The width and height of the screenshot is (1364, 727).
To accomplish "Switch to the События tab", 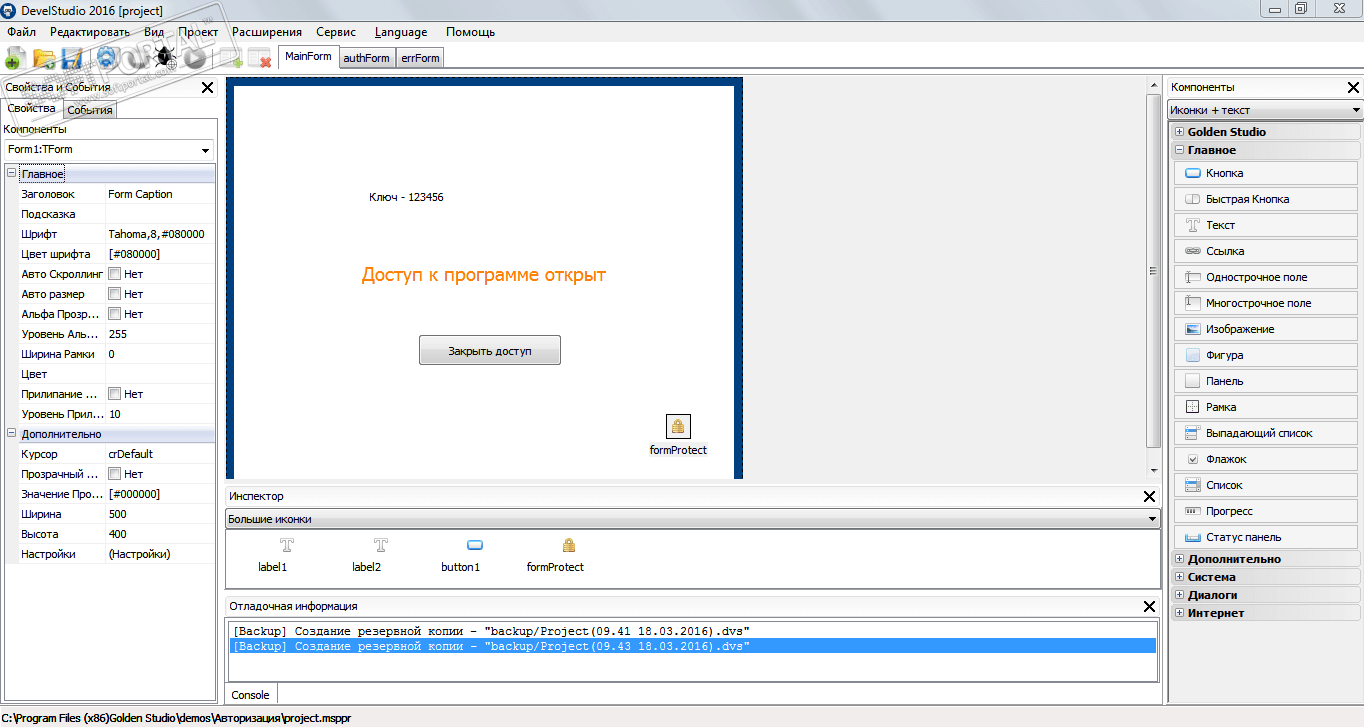I will click(x=90, y=110).
